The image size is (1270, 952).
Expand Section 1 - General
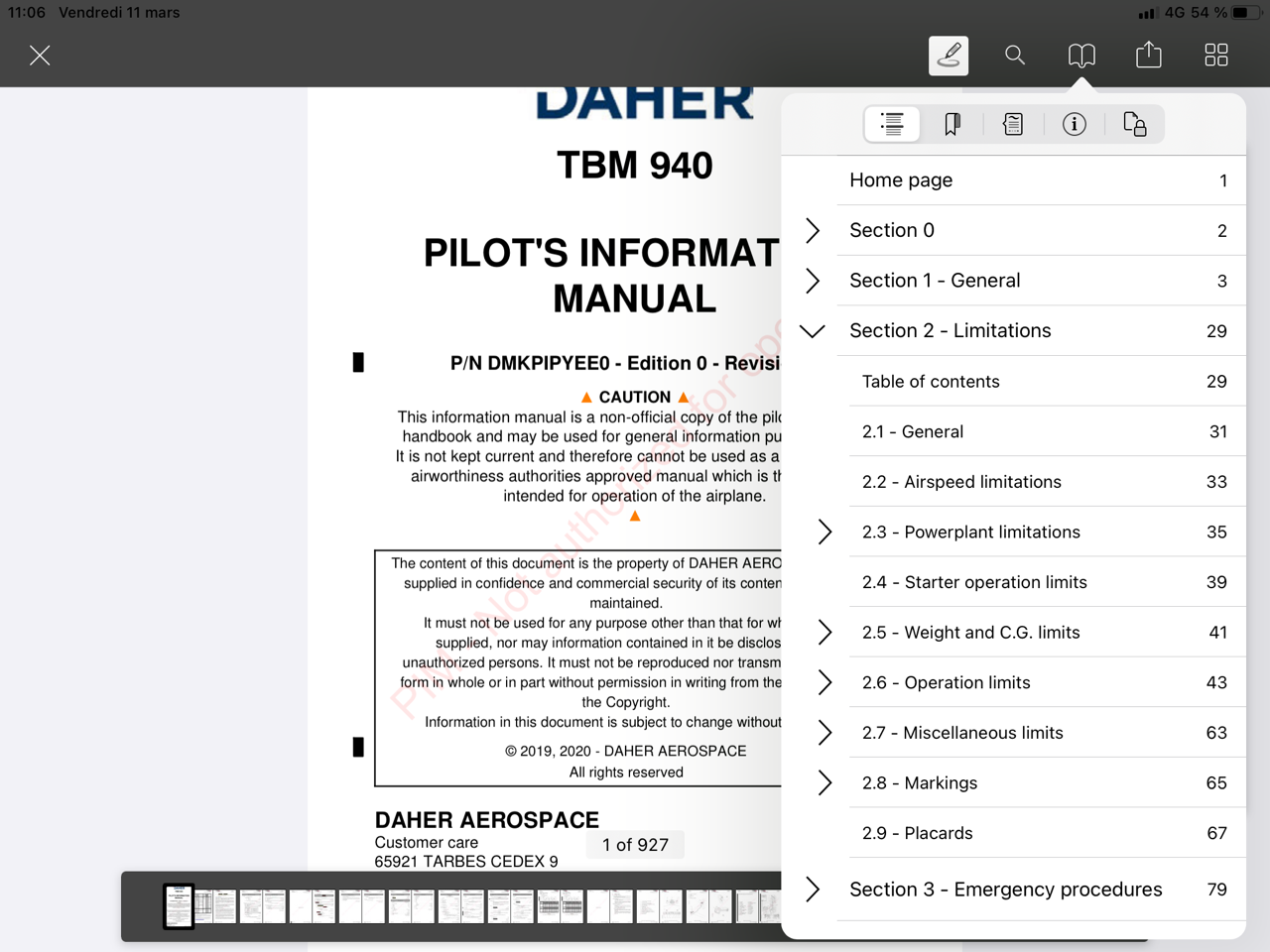point(813,281)
